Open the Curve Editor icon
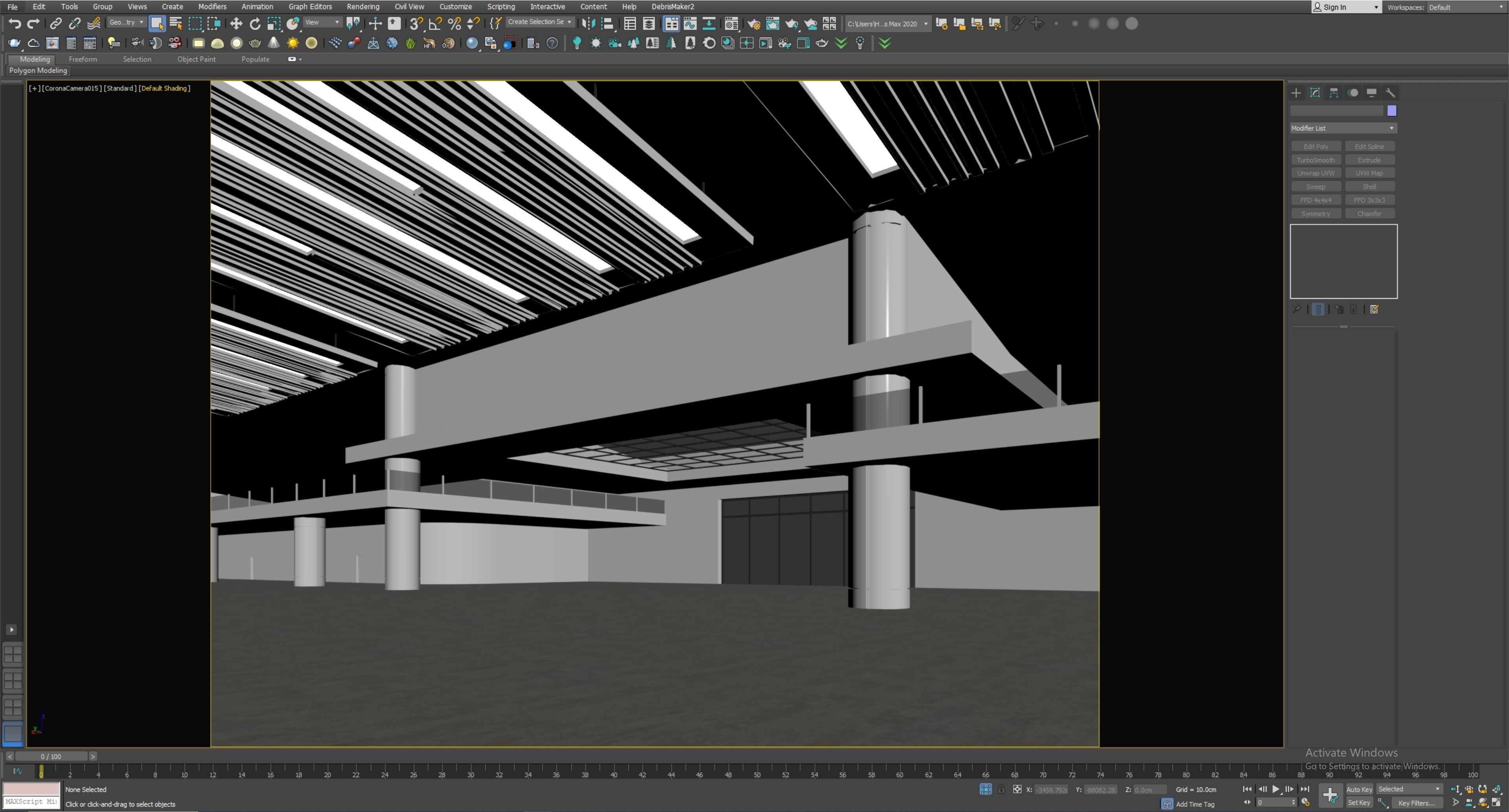This screenshot has height=812, width=1509. pyautogui.click(x=690, y=24)
